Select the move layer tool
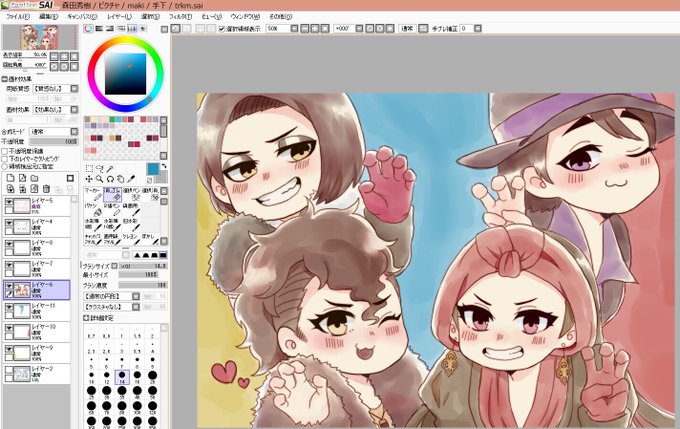The width and height of the screenshot is (680, 429). coord(89,179)
